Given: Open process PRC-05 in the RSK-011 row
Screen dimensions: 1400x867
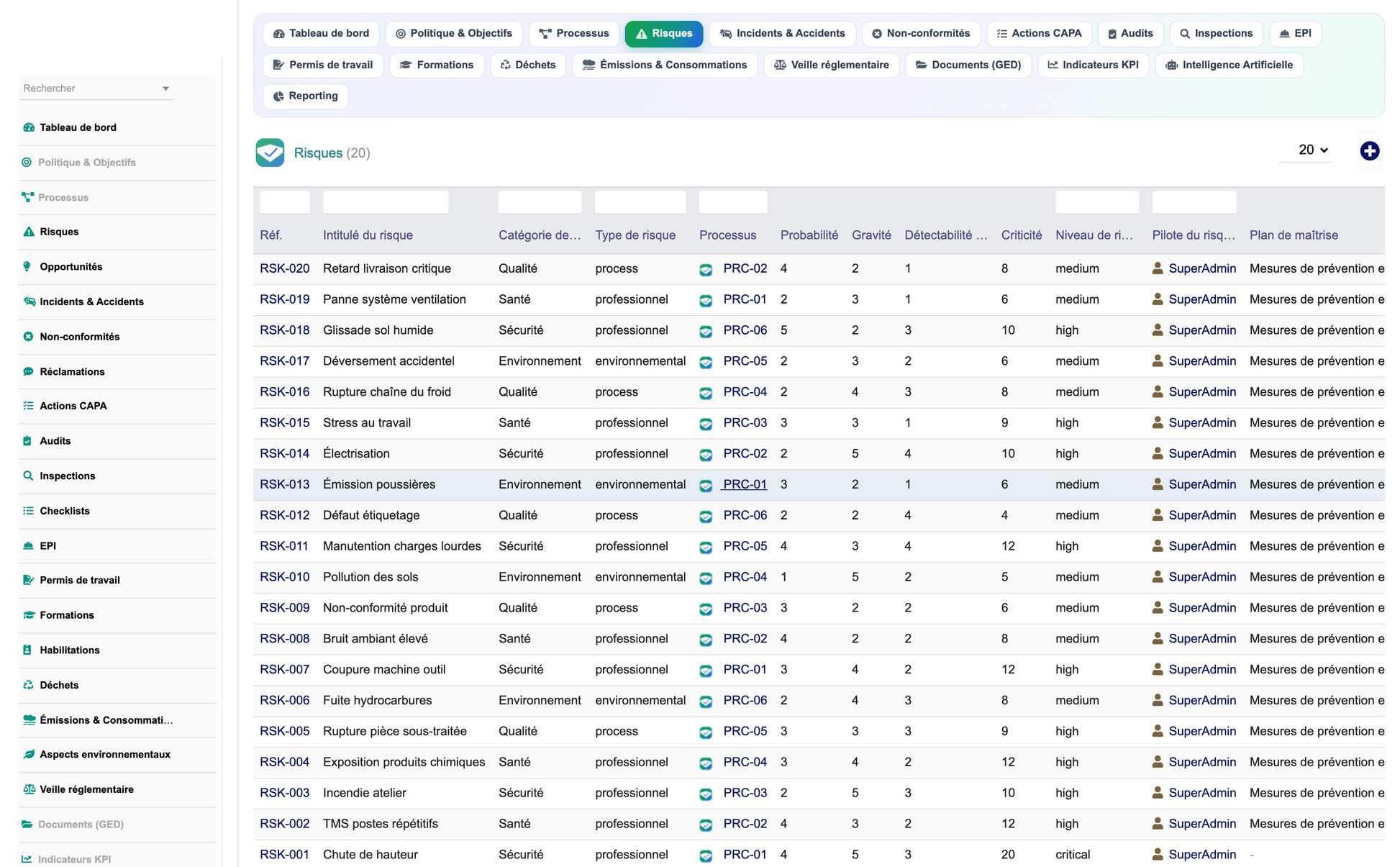Looking at the screenshot, I should 745,546.
